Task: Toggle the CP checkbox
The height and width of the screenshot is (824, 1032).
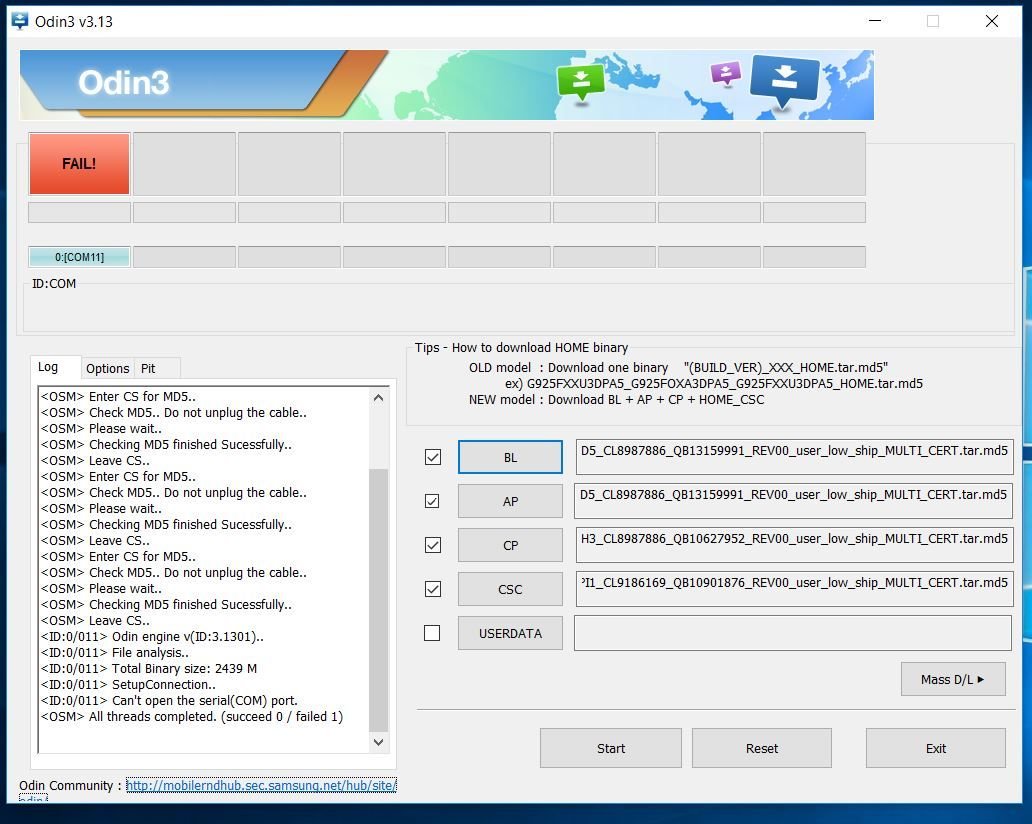Action: coord(432,545)
